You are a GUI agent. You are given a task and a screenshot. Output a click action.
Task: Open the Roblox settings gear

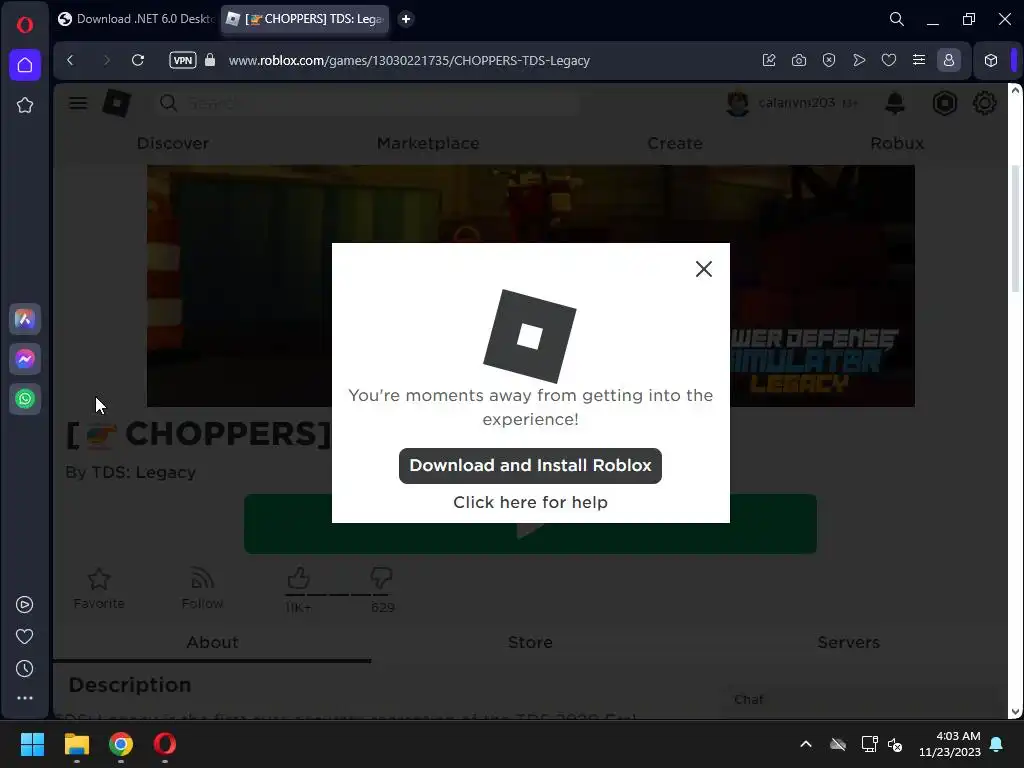pos(984,103)
